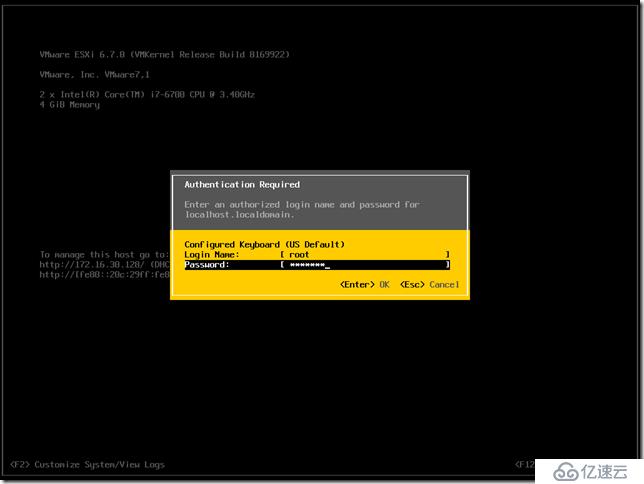Click the VMware ESXi 6.7.0 version line
Image resolution: width=644 pixels, height=484 pixels.
coord(165,55)
